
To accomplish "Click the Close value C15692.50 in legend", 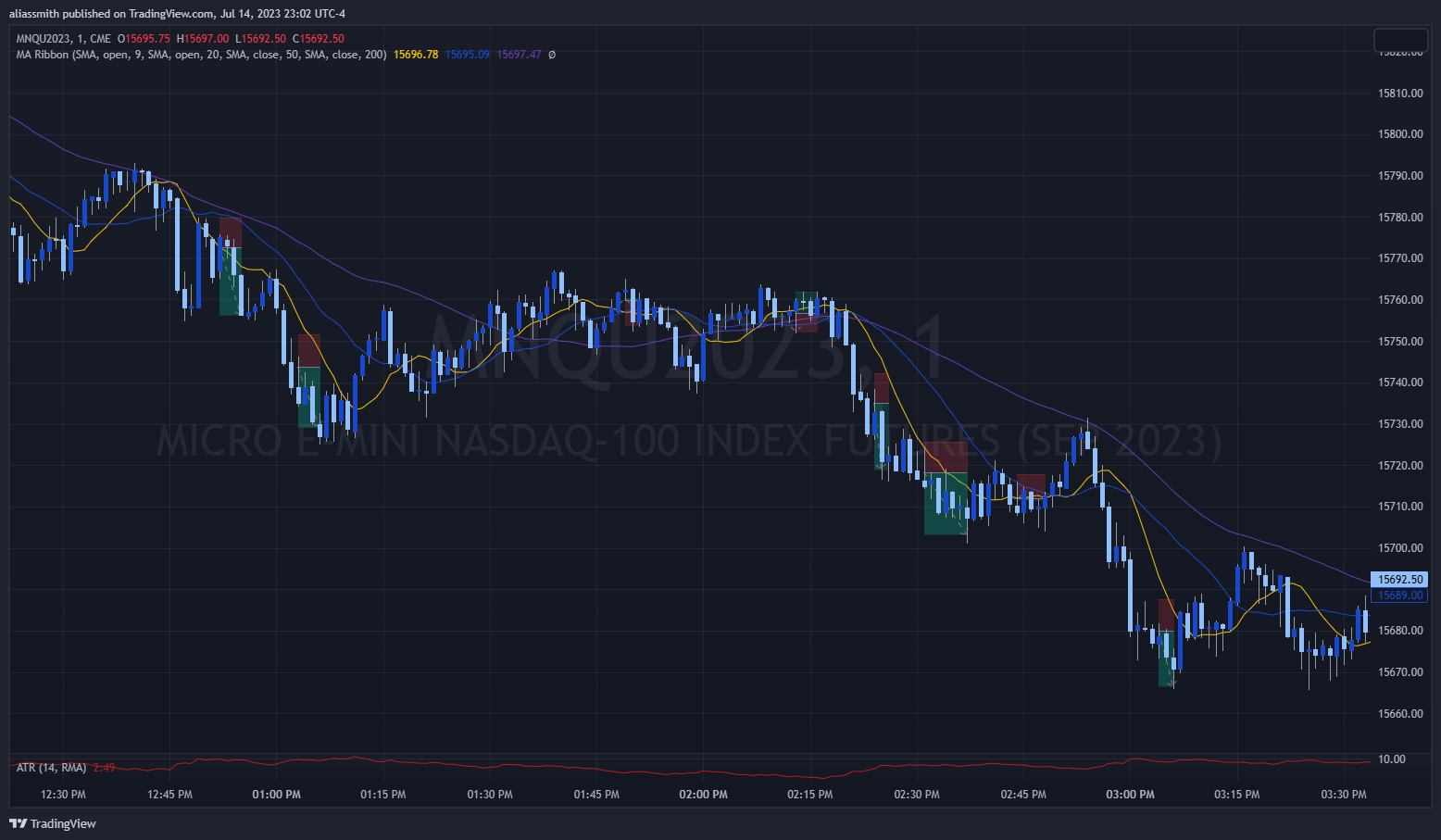I will click(319, 39).
